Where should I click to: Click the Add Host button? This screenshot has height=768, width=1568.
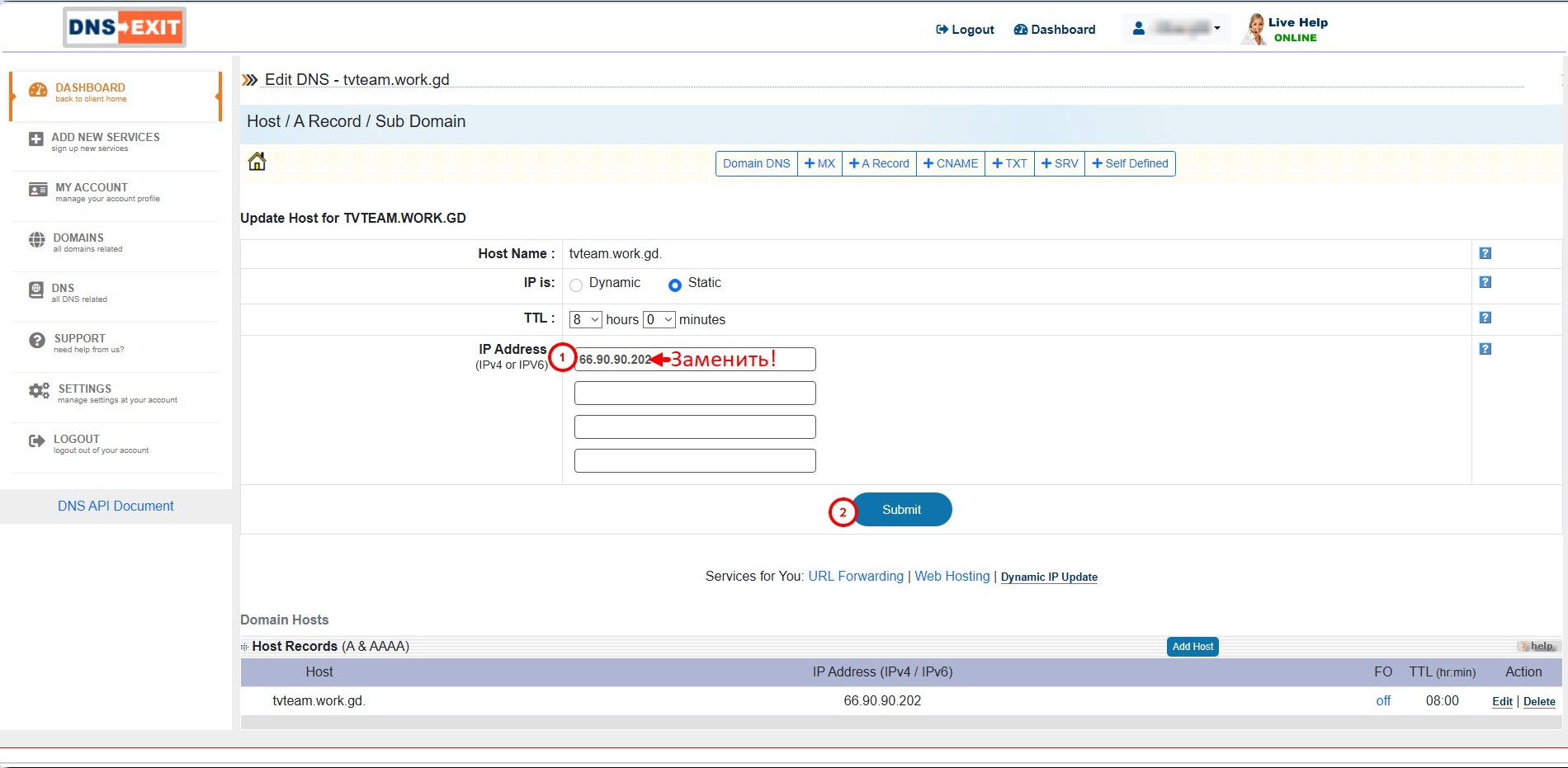(x=1193, y=647)
